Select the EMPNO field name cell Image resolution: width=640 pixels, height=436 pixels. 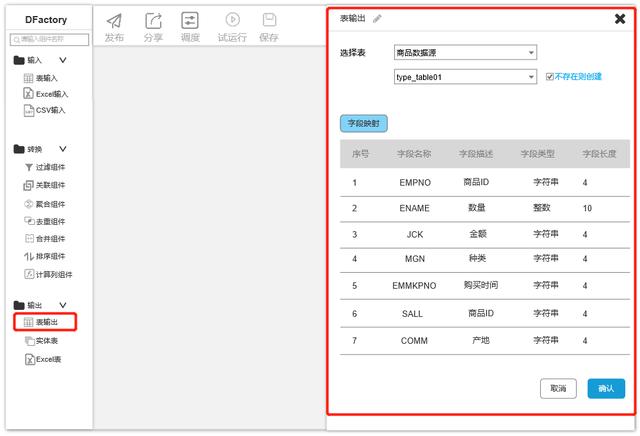[415, 182]
